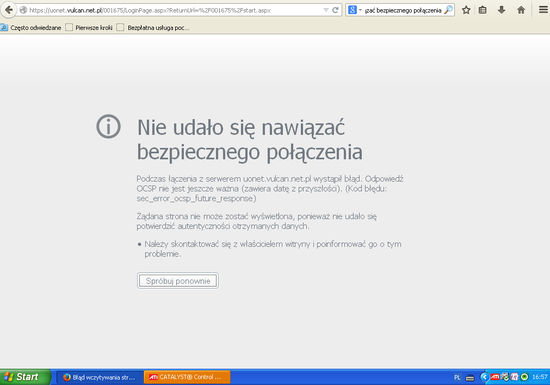
Task: Click the tray icon with green checkmark
Action: pyautogui.click(x=504, y=377)
